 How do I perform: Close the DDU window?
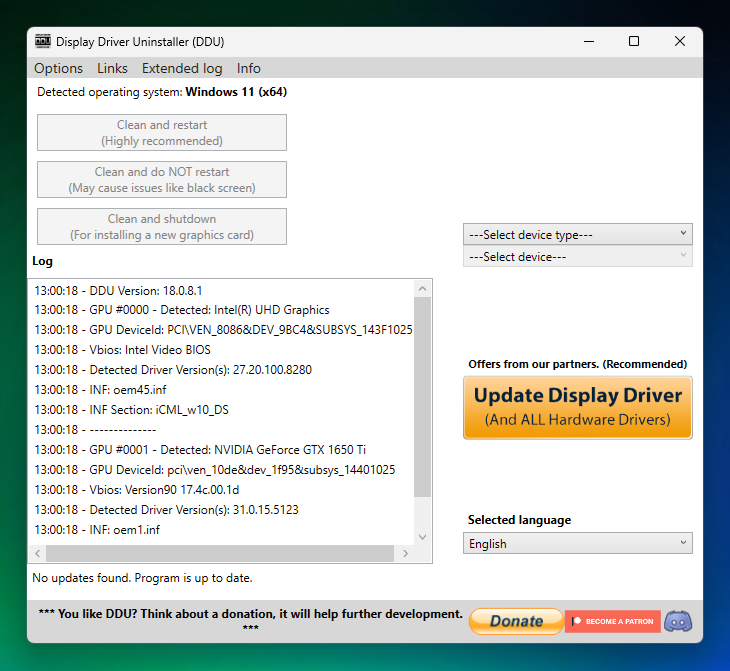click(680, 41)
